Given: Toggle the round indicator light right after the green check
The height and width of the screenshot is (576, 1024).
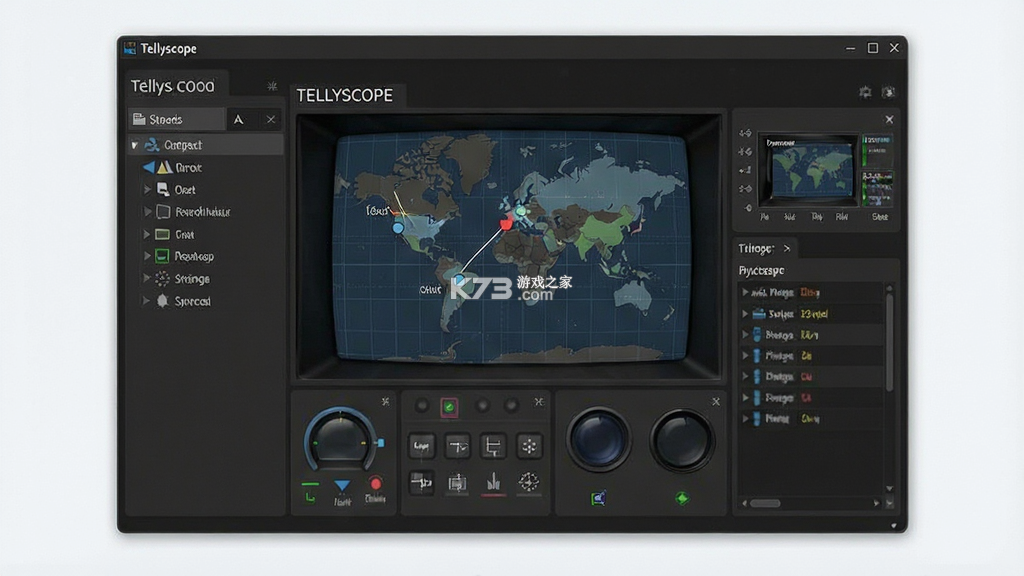Looking at the screenshot, I should 483,406.
